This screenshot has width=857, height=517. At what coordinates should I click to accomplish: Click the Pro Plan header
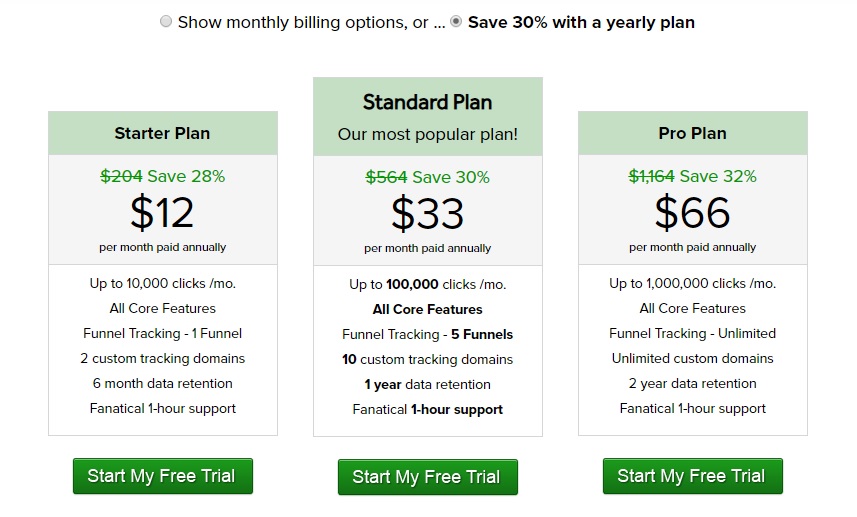coord(692,133)
